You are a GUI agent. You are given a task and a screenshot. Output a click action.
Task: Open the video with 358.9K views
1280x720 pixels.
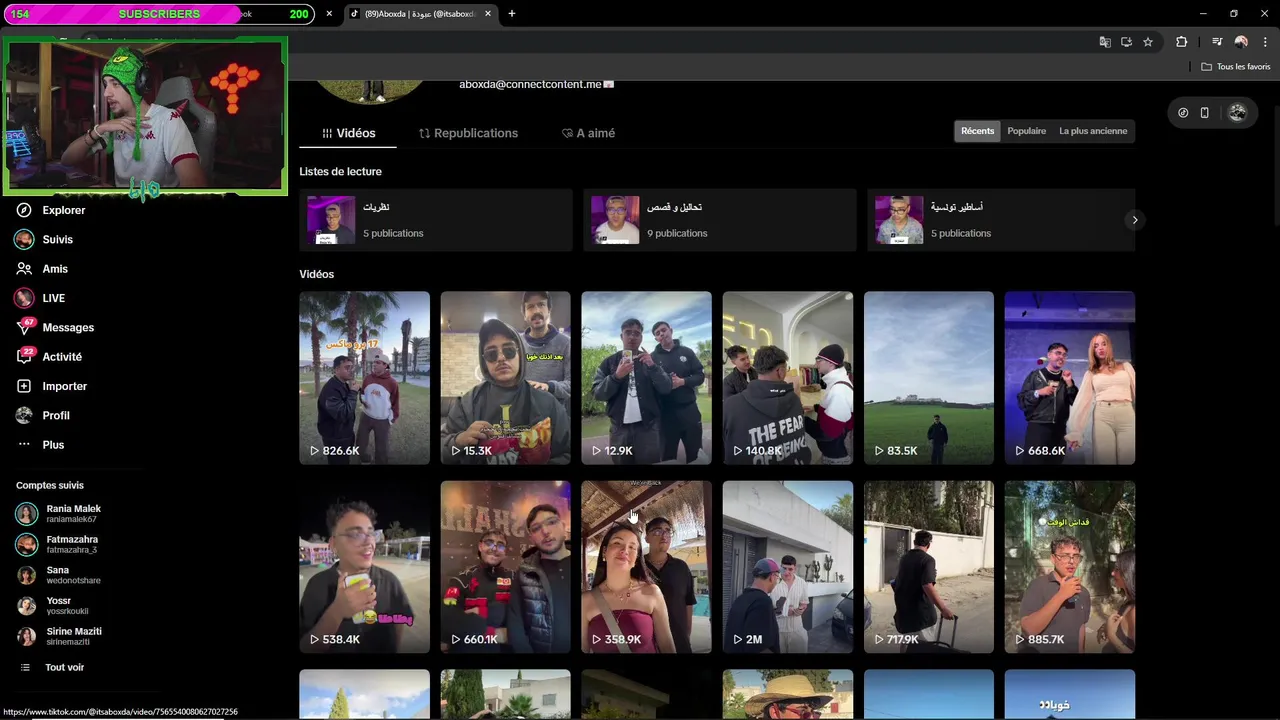(x=646, y=567)
